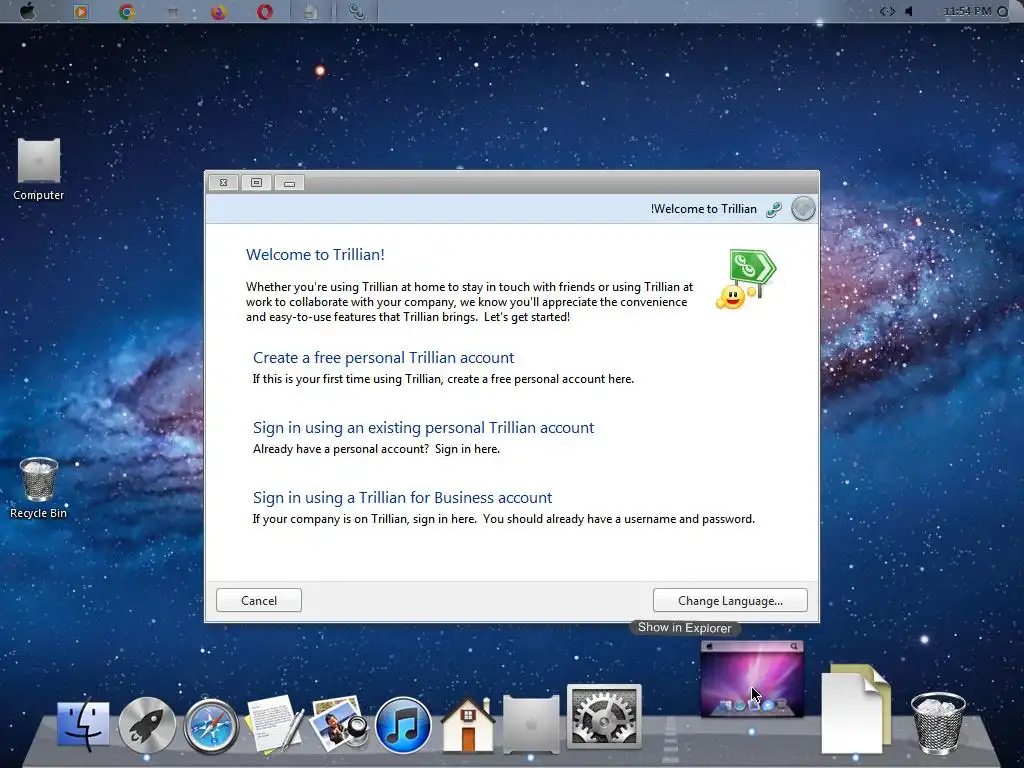The width and height of the screenshot is (1024, 768).
Task: Click the Show in Explorer tooltip label
Action: pyautogui.click(x=684, y=628)
